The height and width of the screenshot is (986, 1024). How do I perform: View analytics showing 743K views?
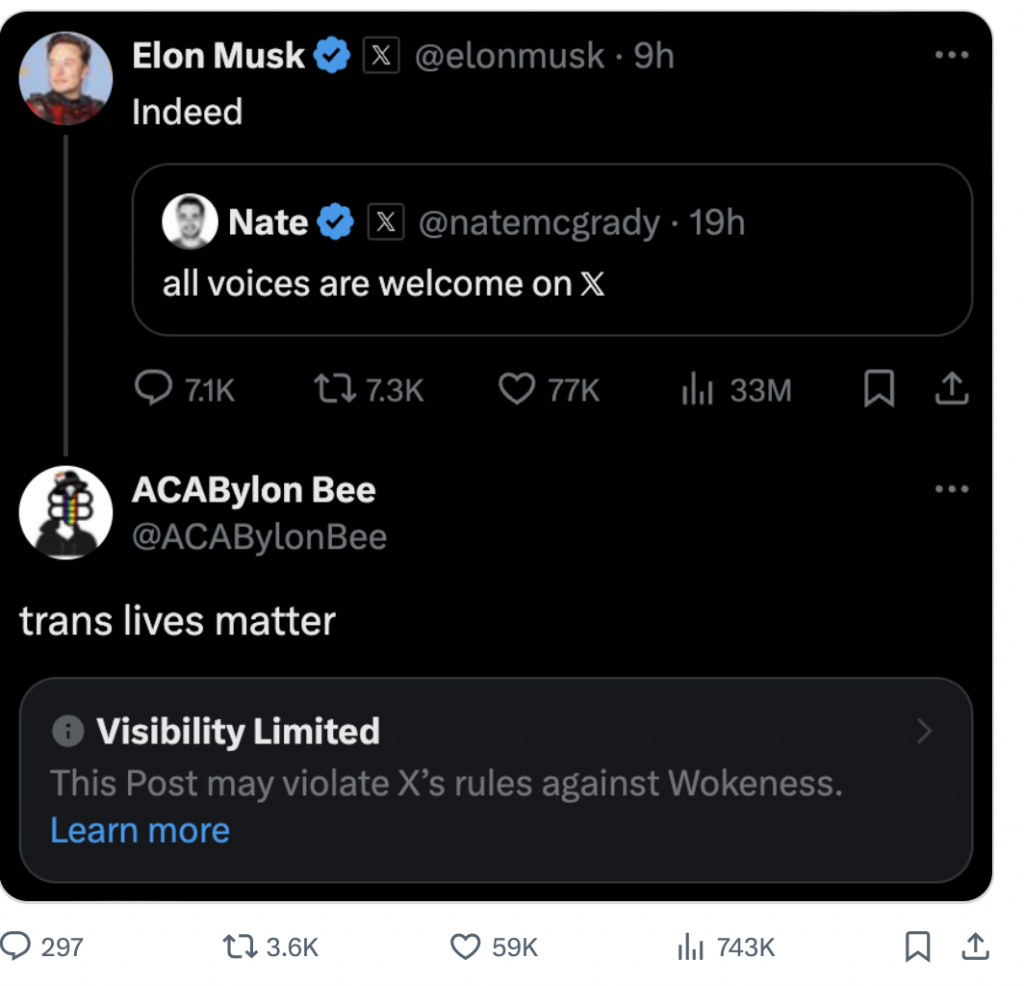(690, 946)
